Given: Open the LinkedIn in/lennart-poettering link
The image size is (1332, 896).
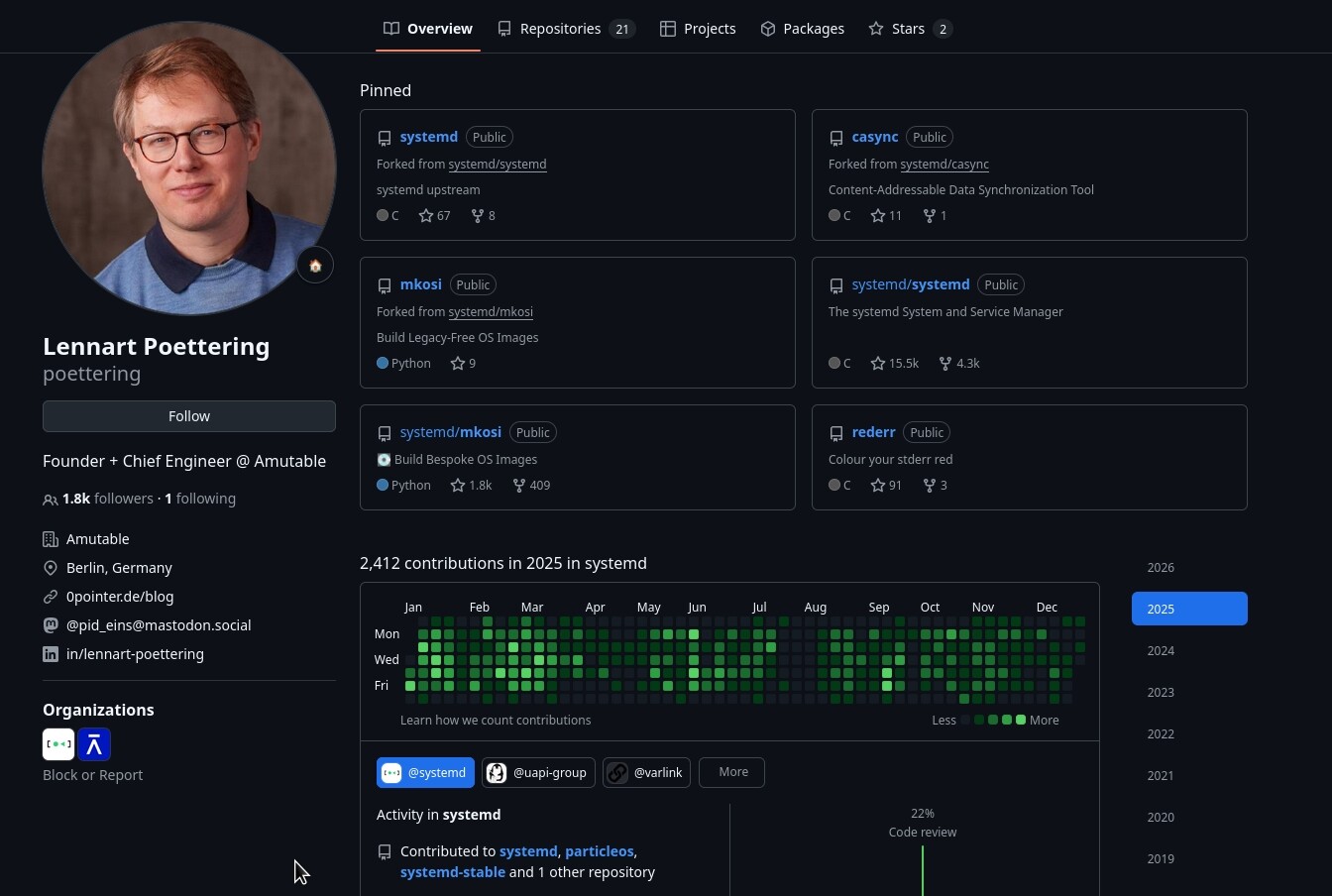Looking at the screenshot, I should click(135, 654).
